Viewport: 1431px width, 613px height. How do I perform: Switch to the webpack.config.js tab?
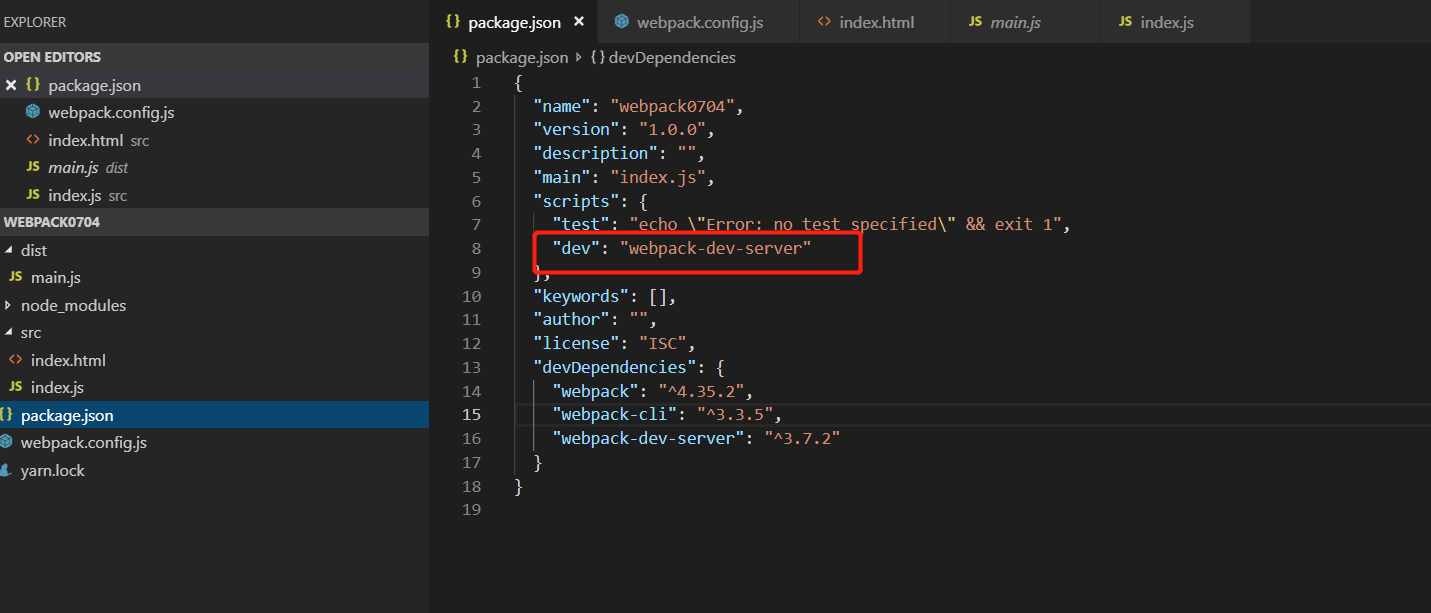[x=699, y=22]
